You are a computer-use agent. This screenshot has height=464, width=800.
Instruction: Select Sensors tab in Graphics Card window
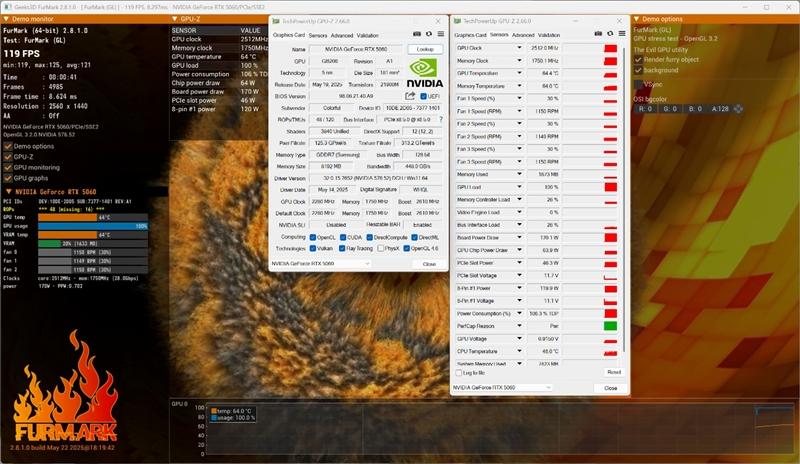(x=318, y=35)
